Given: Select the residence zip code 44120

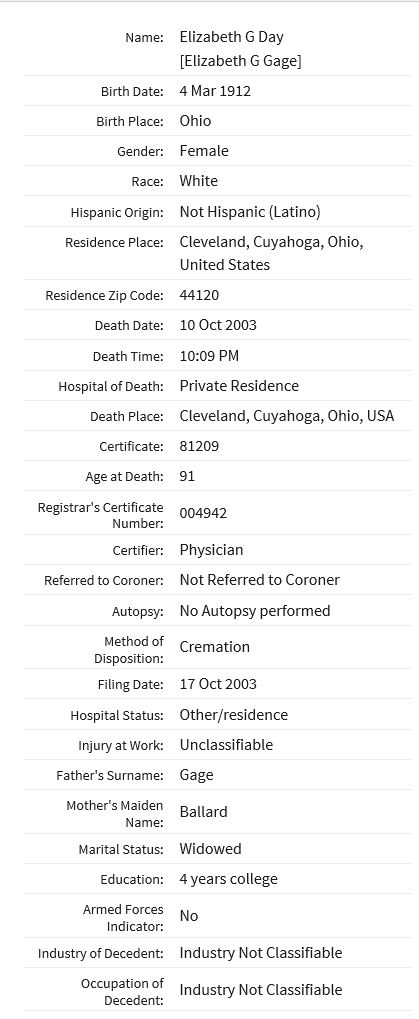Looking at the screenshot, I should [199, 295].
